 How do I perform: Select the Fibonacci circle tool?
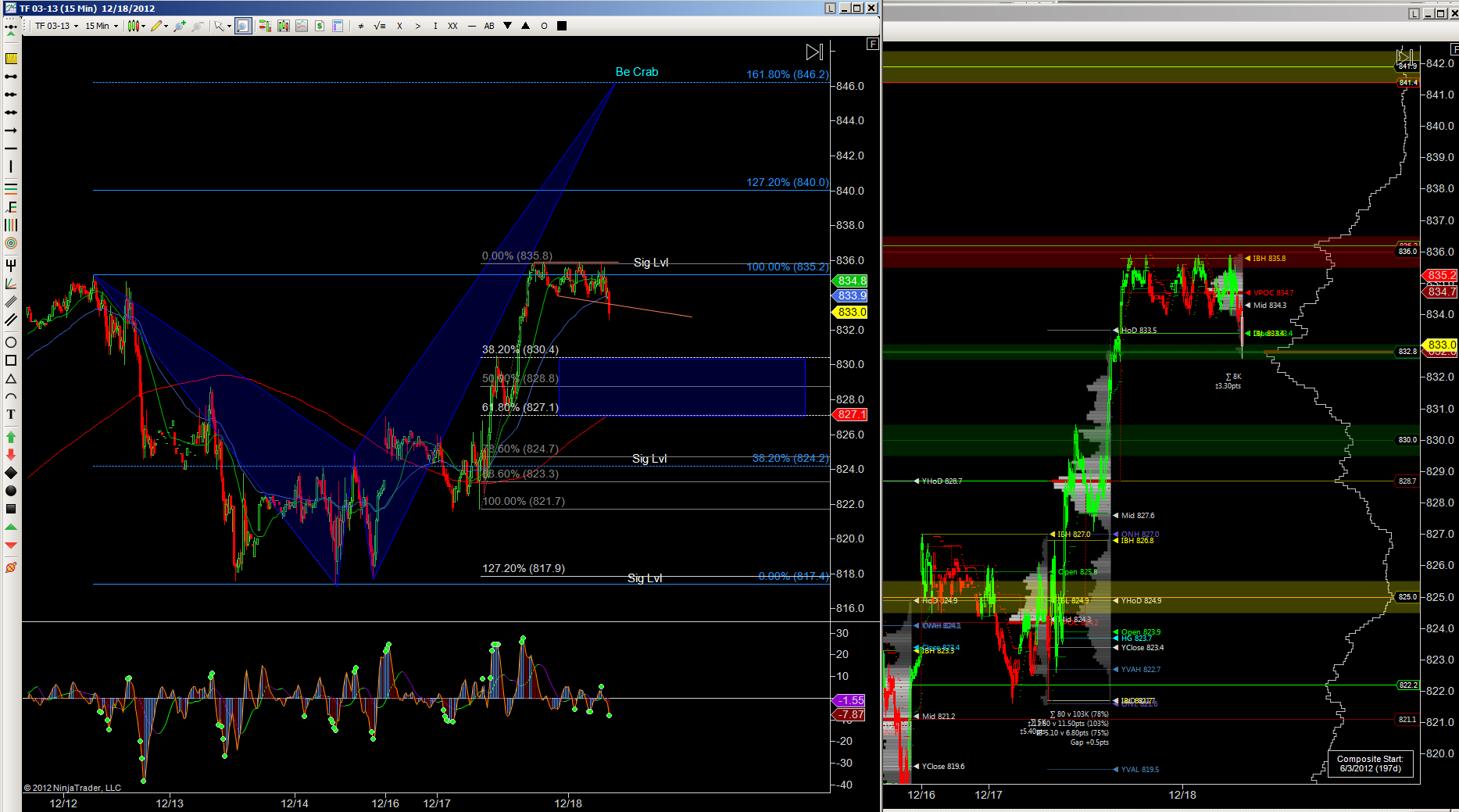tap(11, 243)
